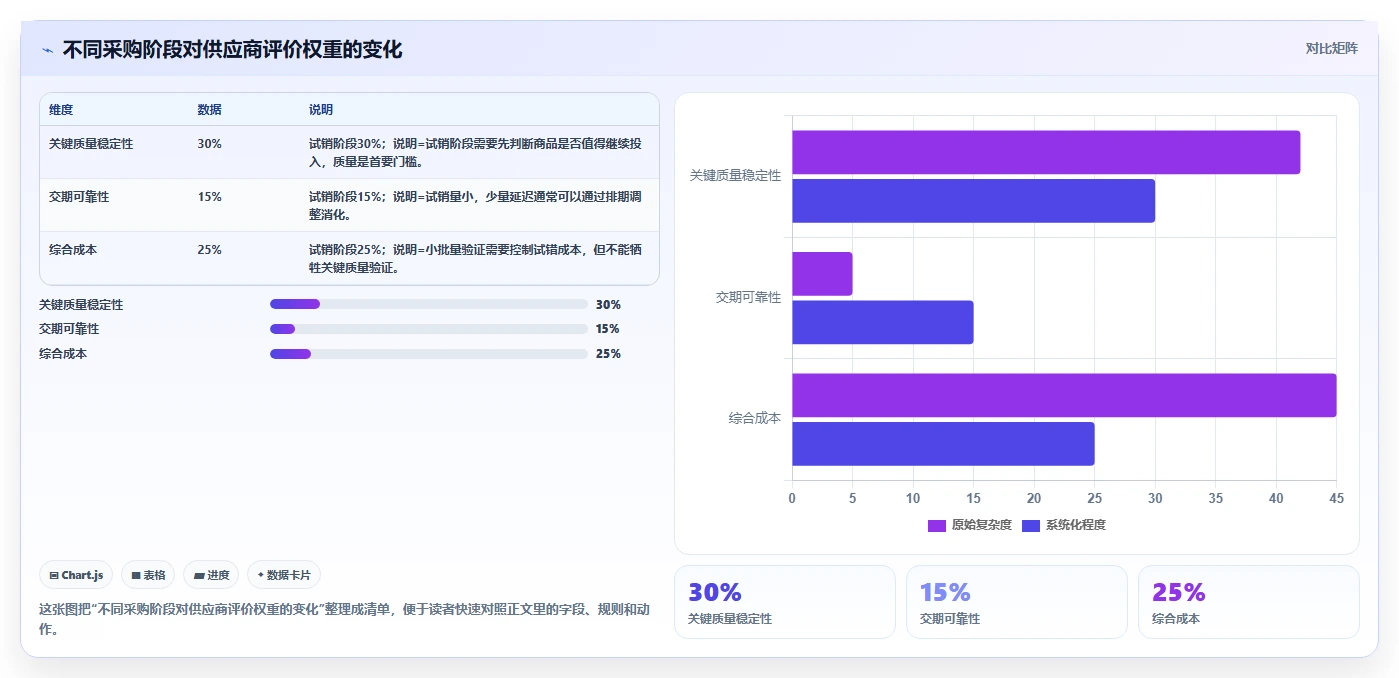Click the 综合成本 progress bar
The height and width of the screenshot is (678, 1399).
[x=428, y=354]
